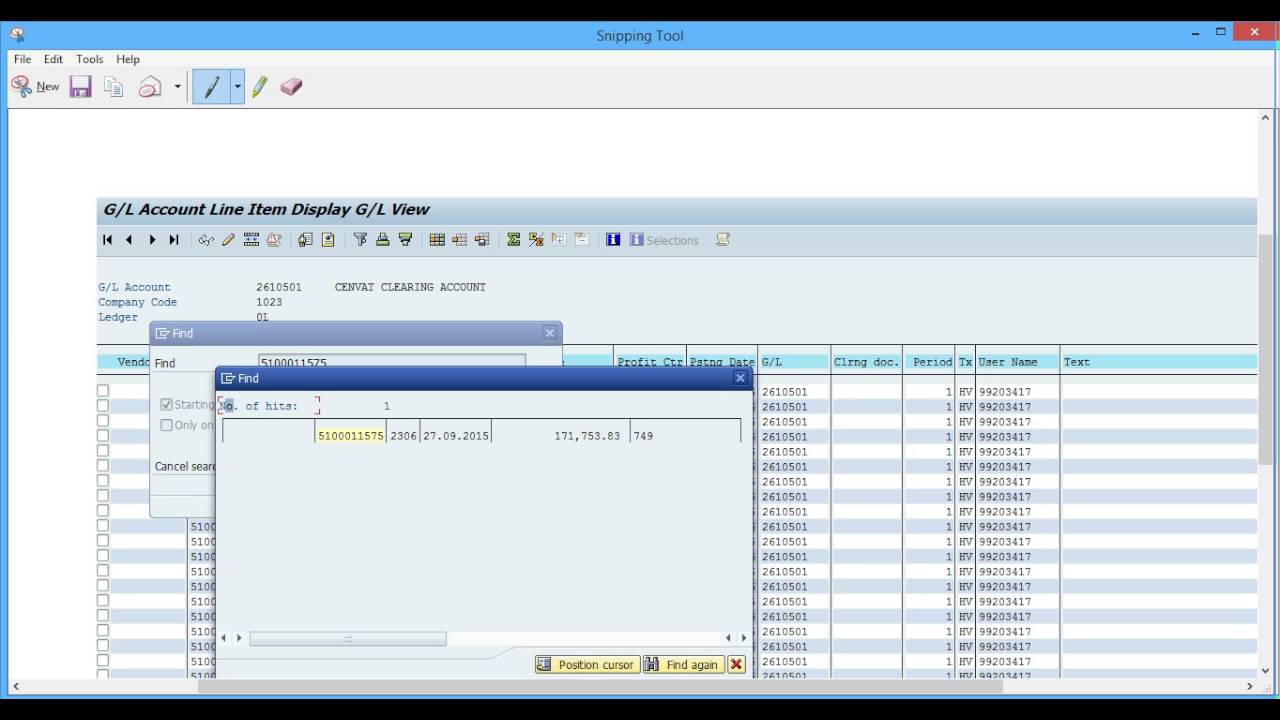The image size is (1280, 720).
Task: Click the red X cancel button
Action: (736, 665)
